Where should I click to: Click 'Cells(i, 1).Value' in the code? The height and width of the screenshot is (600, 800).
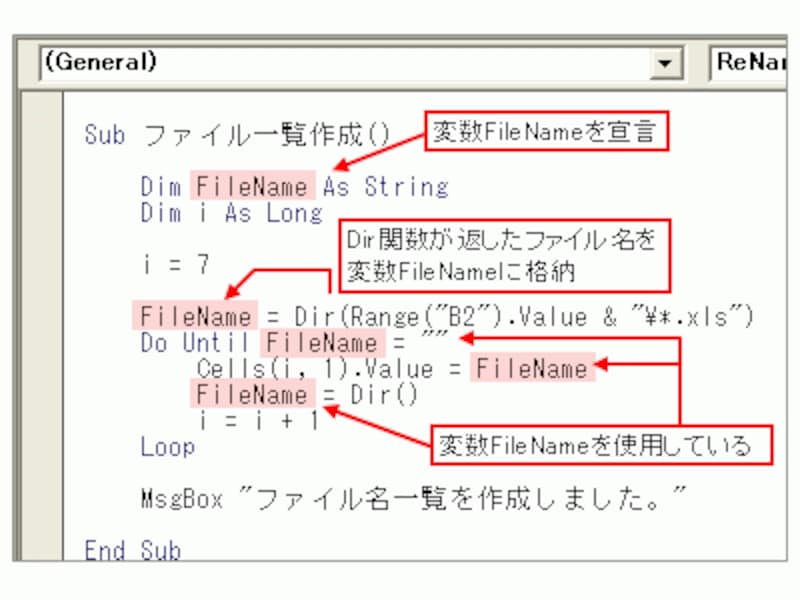pyautogui.click(x=315, y=369)
